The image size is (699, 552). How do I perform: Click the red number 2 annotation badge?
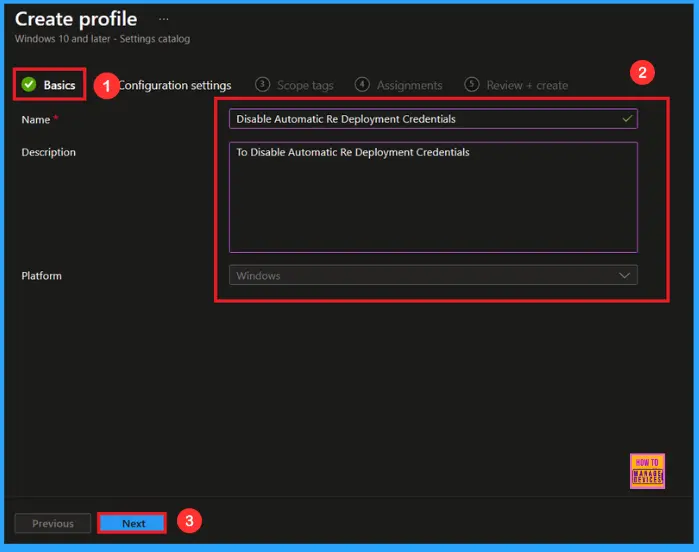click(x=645, y=72)
